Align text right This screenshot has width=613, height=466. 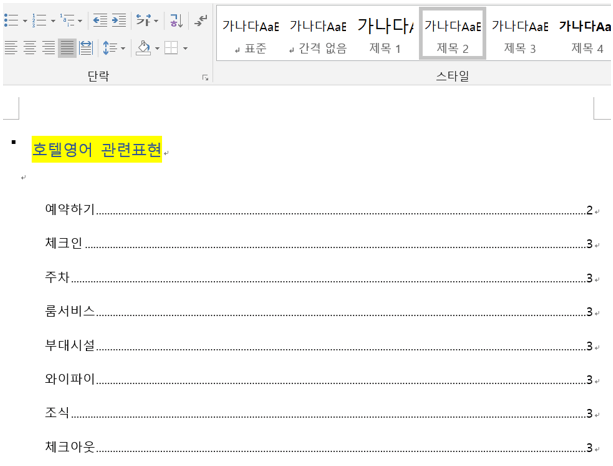click(x=48, y=48)
